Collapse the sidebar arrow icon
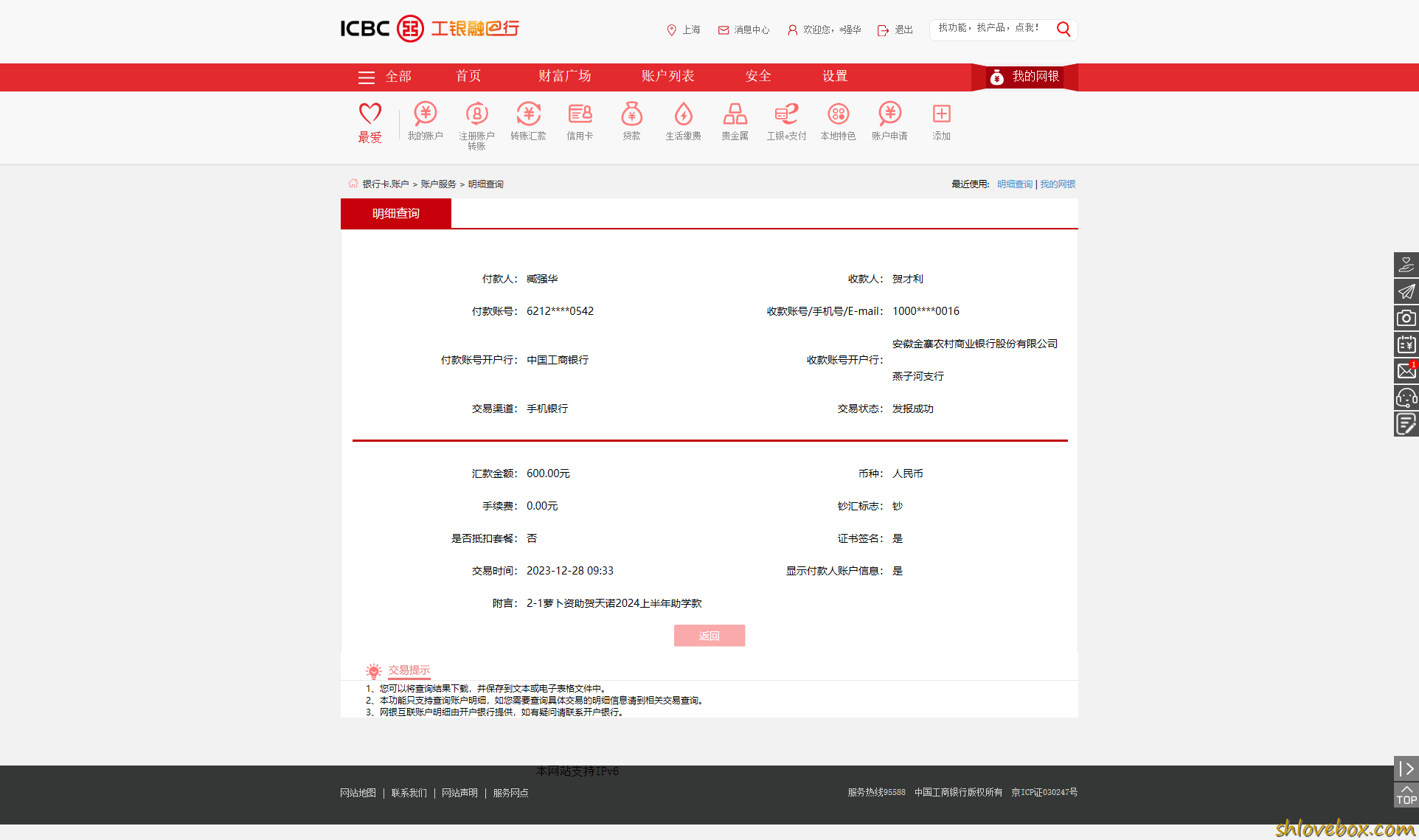The image size is (1419, 840). click(x=1406, y=768)
